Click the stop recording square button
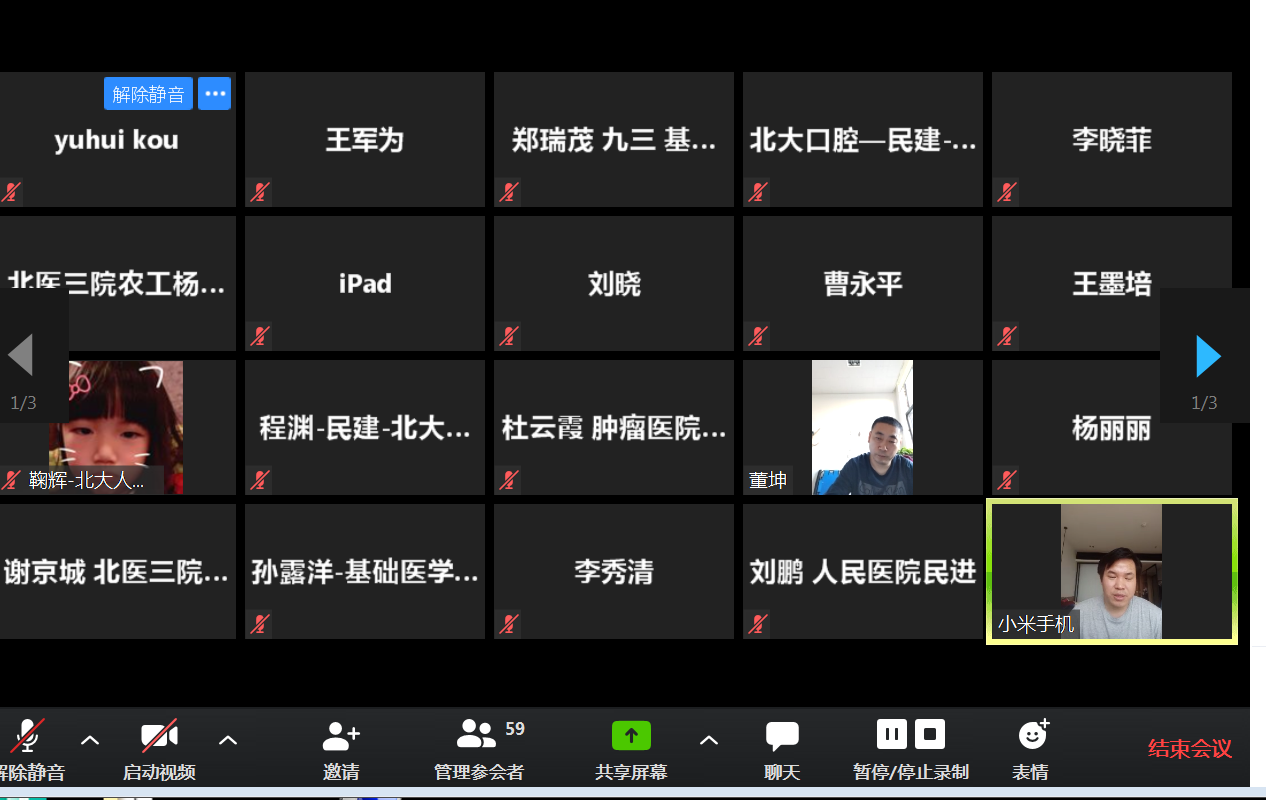 [x=930, y=735]
